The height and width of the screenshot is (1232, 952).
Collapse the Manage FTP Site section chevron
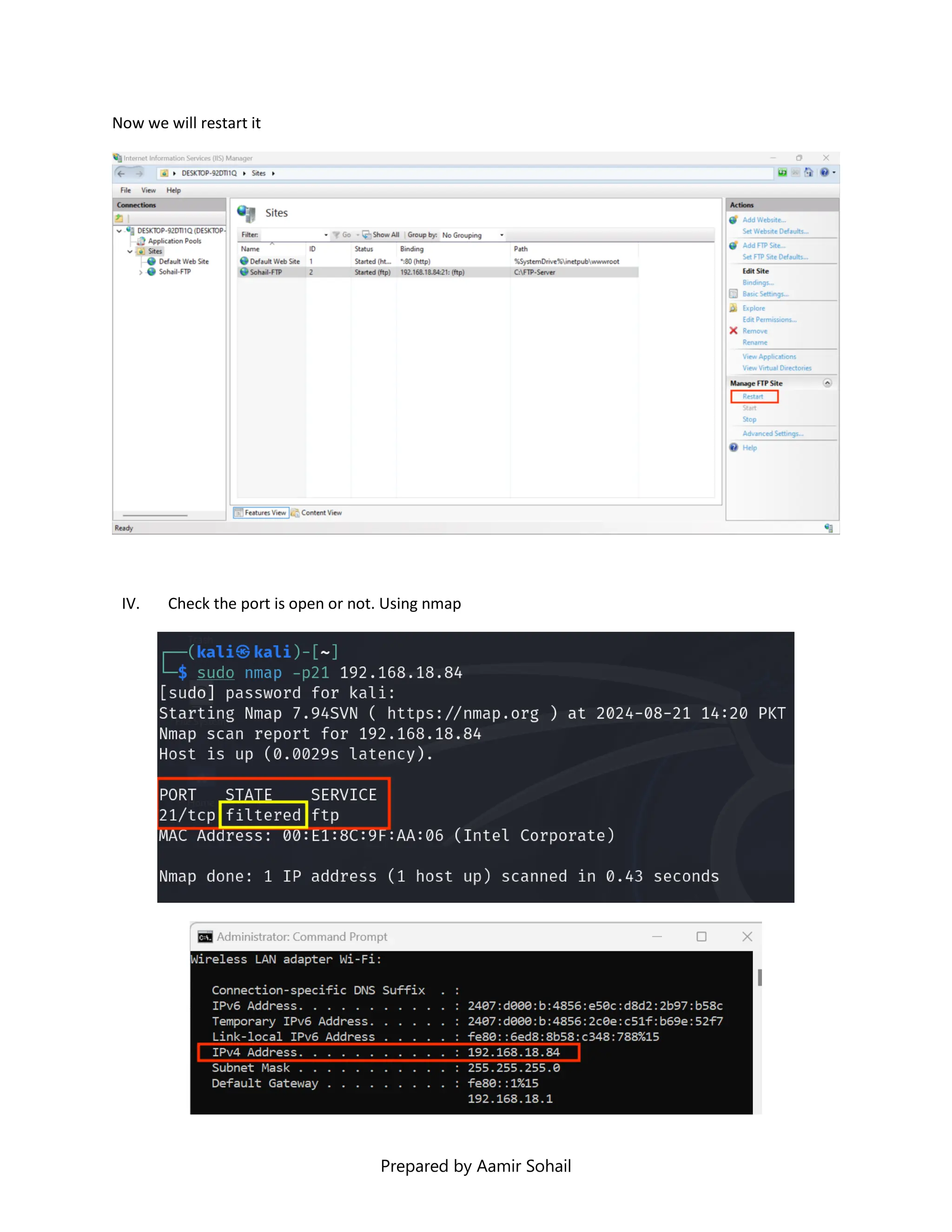pos(827,383)
